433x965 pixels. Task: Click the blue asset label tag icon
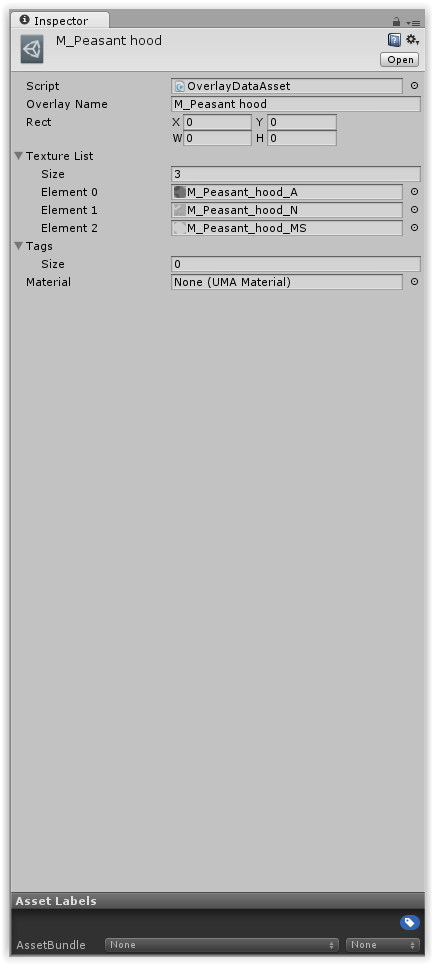(410, 922)
